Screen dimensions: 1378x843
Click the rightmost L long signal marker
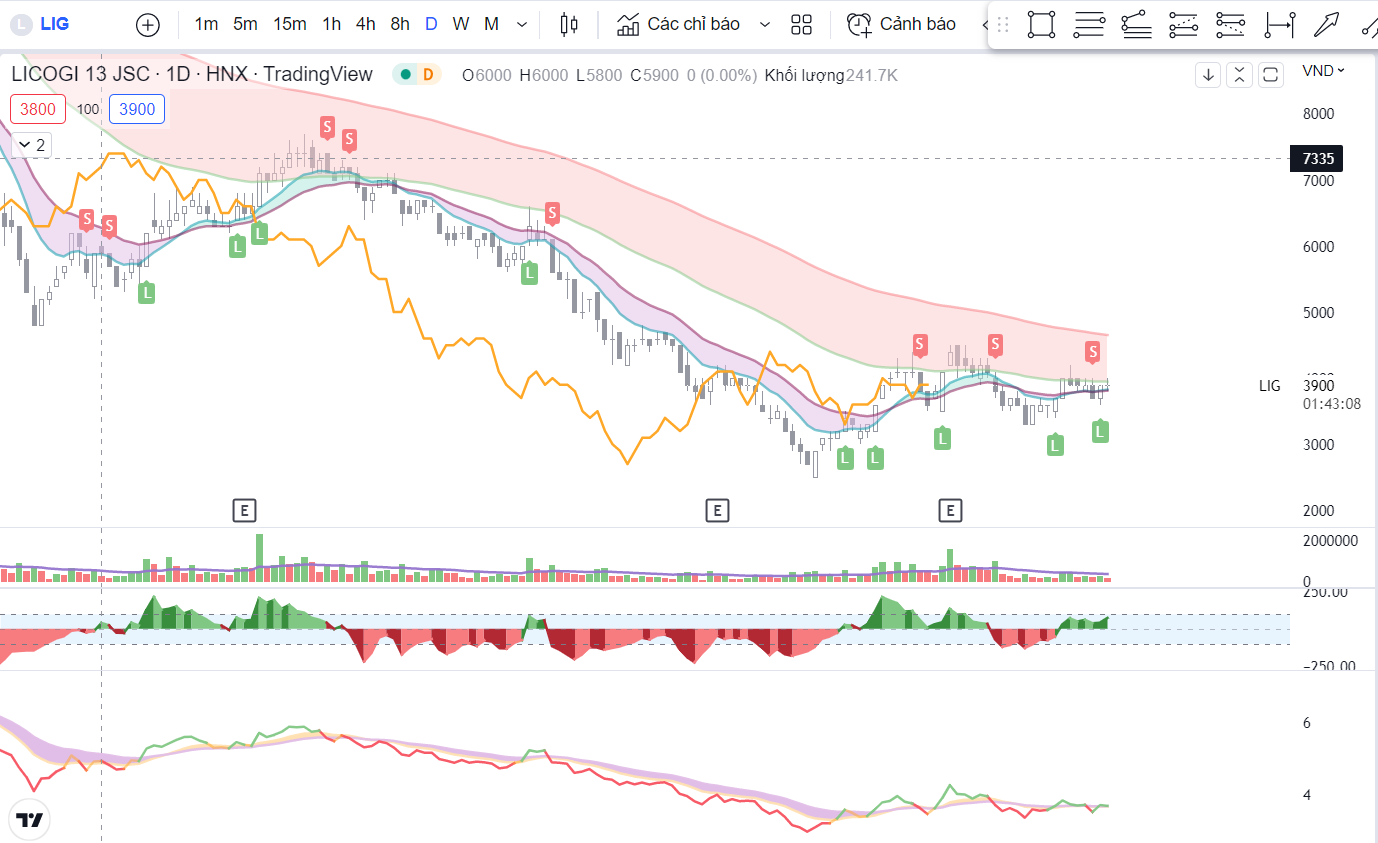[1100, 431]
